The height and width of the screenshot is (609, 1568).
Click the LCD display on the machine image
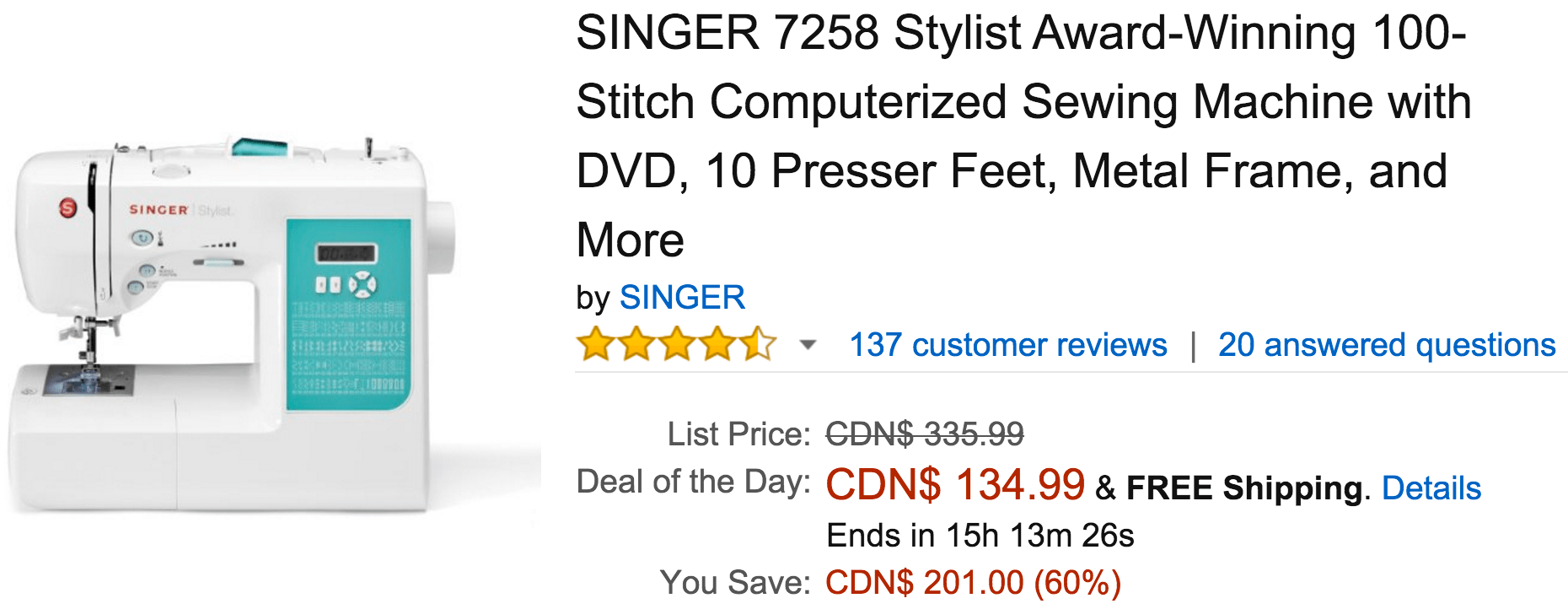[346, 251]
